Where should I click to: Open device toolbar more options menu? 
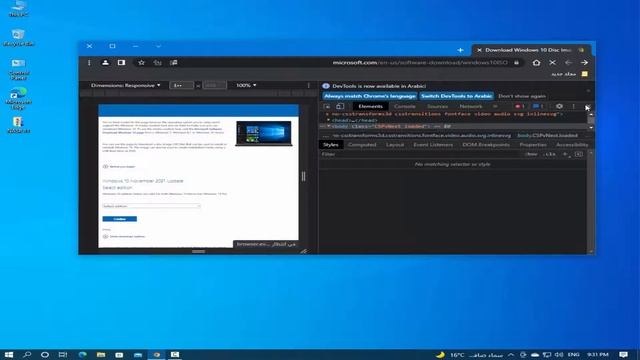click(309, 85)
